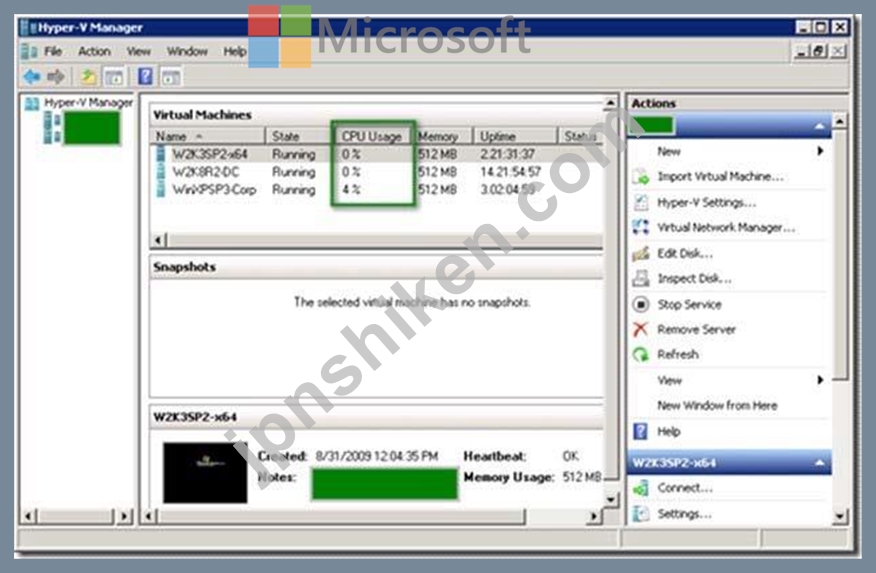Click right arrow of tree pane scrollbar
This screenshot has width=876, height=573.
point(126,517)
